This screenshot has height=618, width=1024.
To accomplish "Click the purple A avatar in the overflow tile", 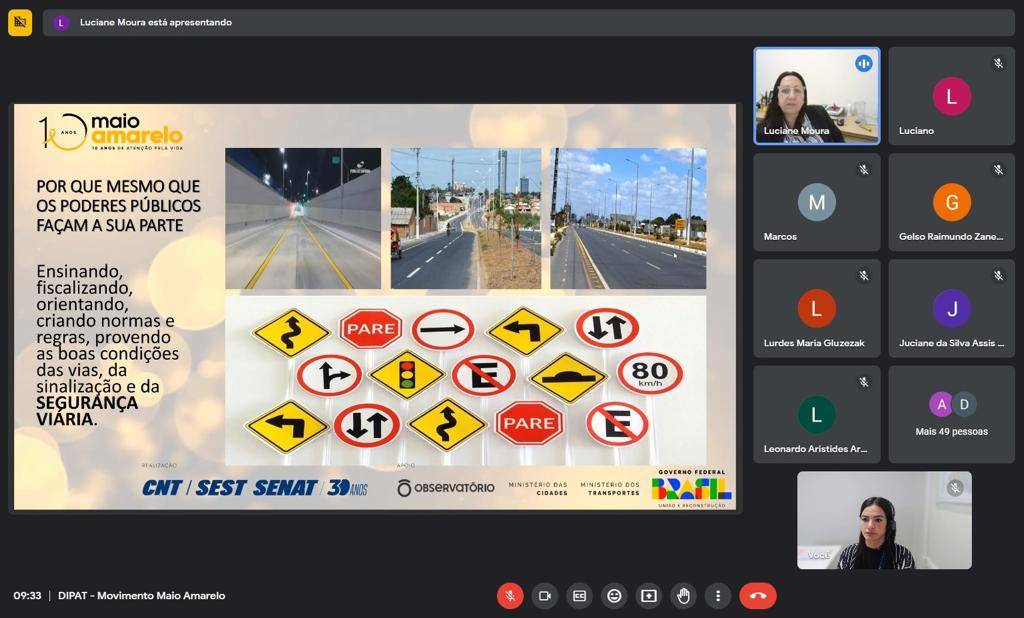I will point(941,404).
